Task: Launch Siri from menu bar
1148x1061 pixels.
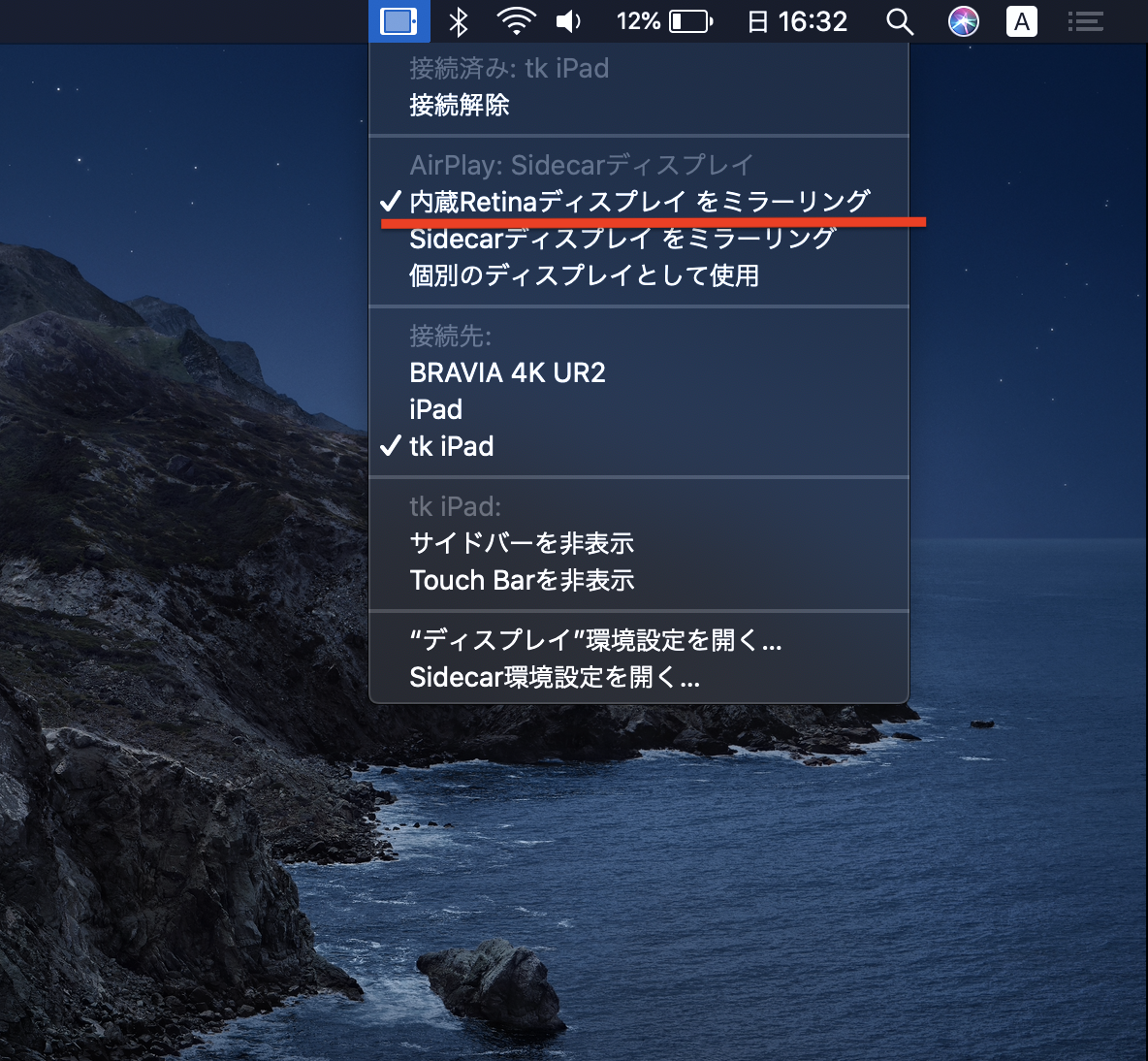Action: (x=964, y=21)
